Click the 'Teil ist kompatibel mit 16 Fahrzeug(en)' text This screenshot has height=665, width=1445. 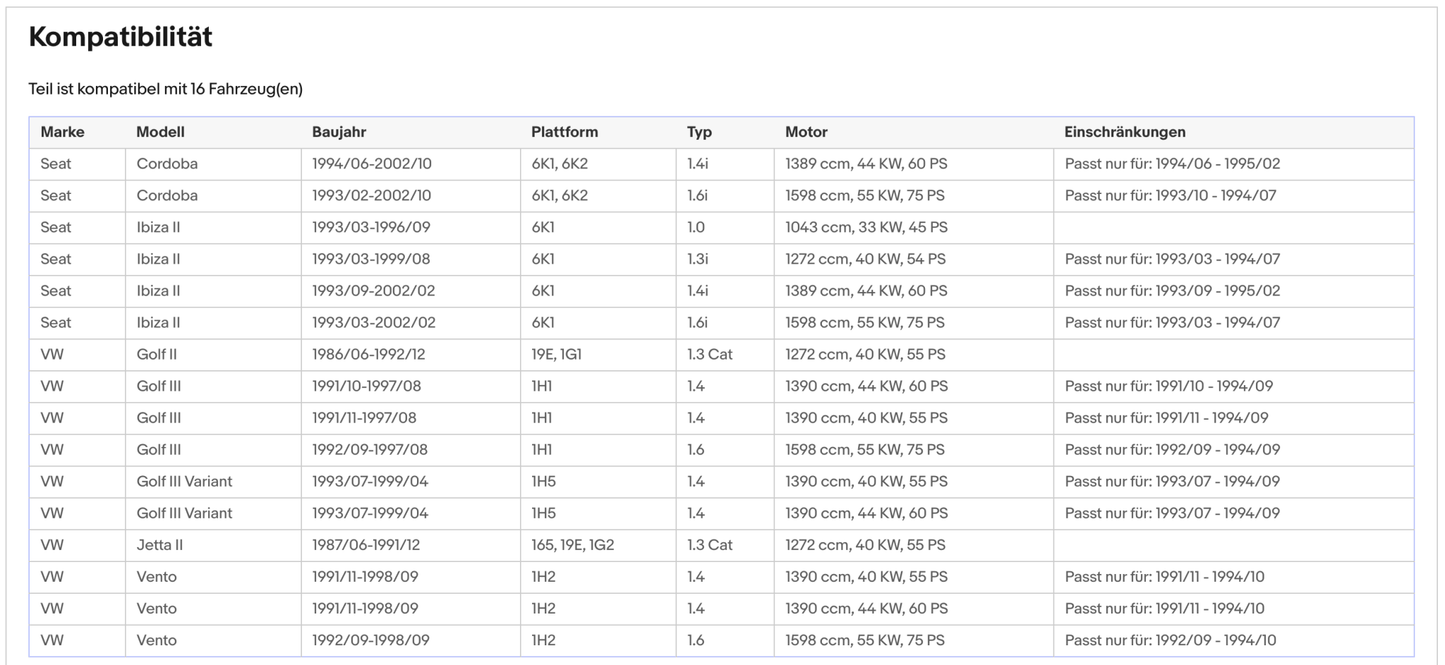[165, 89]
